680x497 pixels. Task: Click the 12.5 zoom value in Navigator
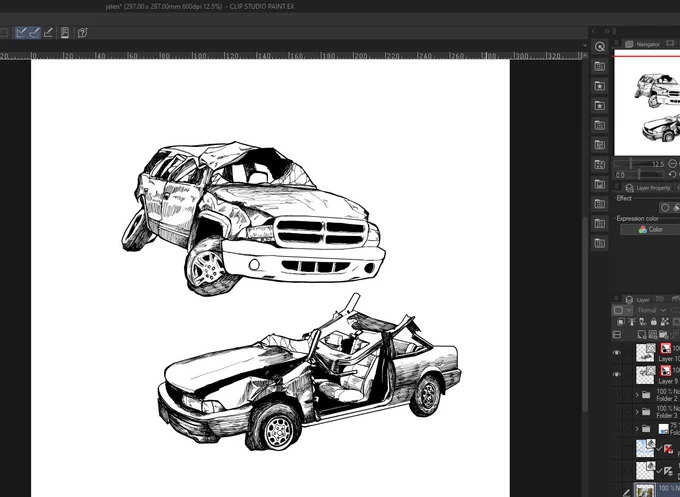click(x=657, y=164)
